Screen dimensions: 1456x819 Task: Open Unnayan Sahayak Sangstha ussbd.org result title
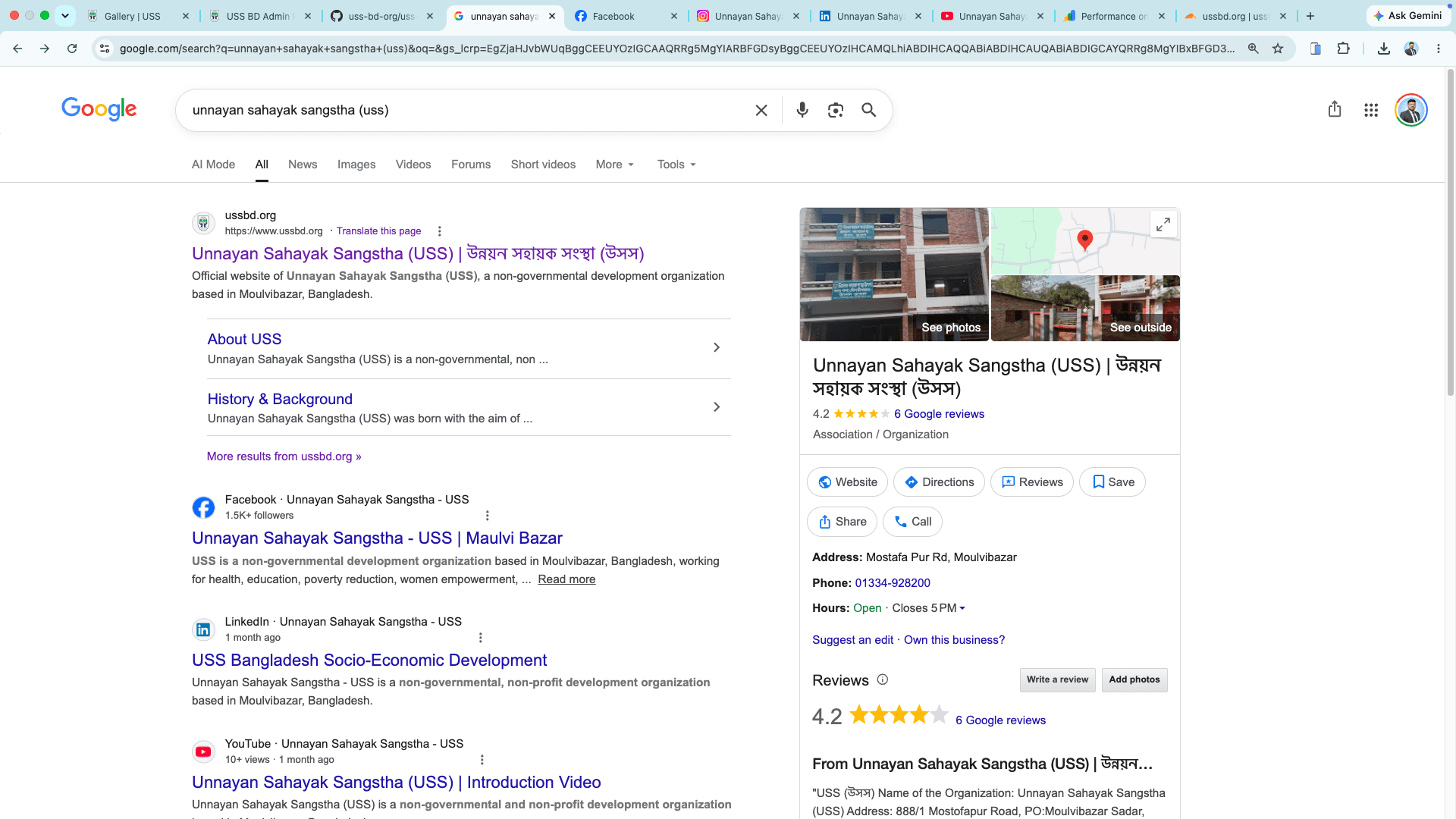coord(418,254)
